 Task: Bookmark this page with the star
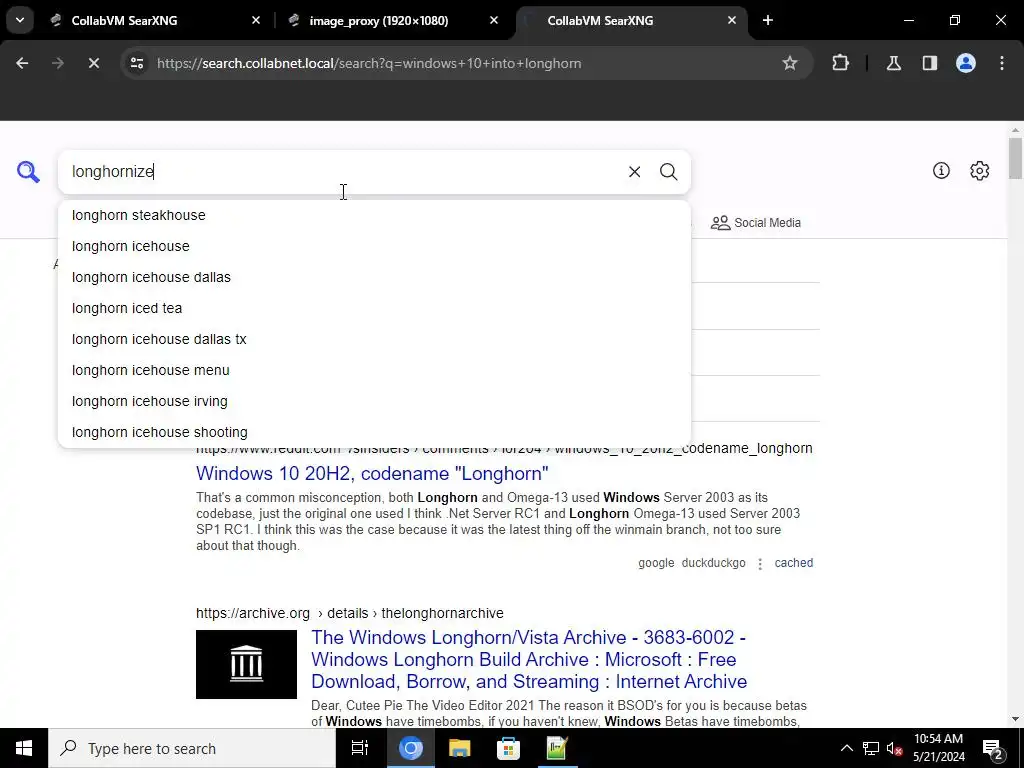tap(790, 63)
